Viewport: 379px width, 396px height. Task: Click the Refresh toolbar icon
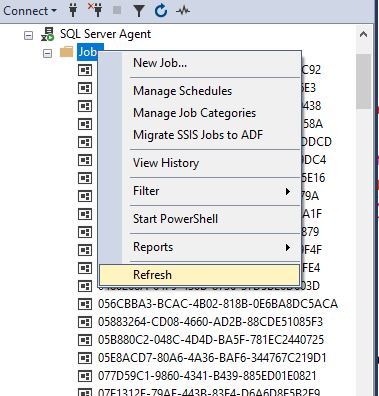point(161,11)
